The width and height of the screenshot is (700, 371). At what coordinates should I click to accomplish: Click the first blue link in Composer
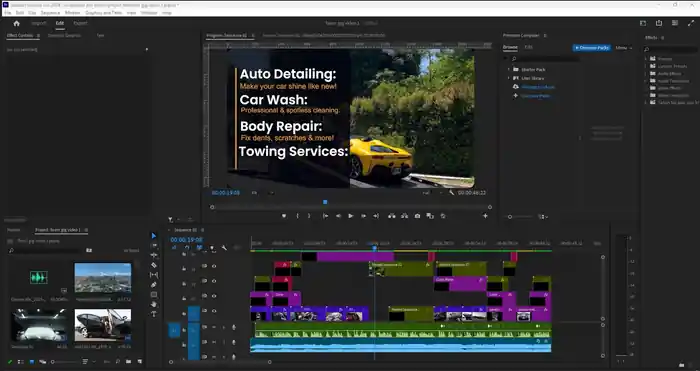click(538, 87)
